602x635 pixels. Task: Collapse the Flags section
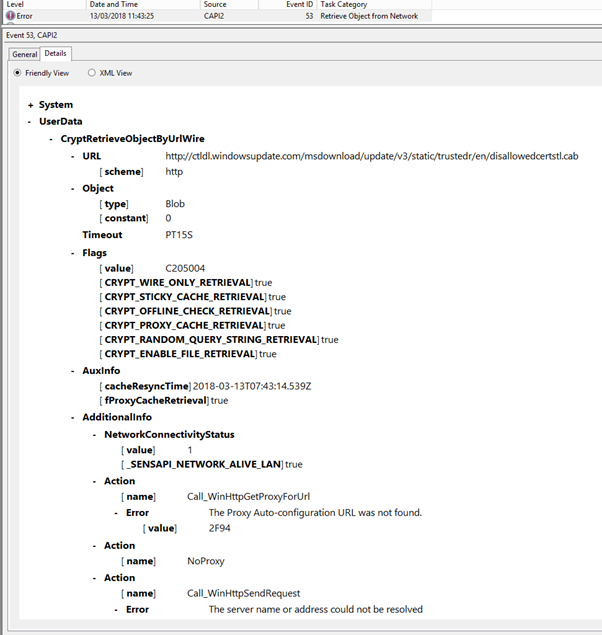73,253
